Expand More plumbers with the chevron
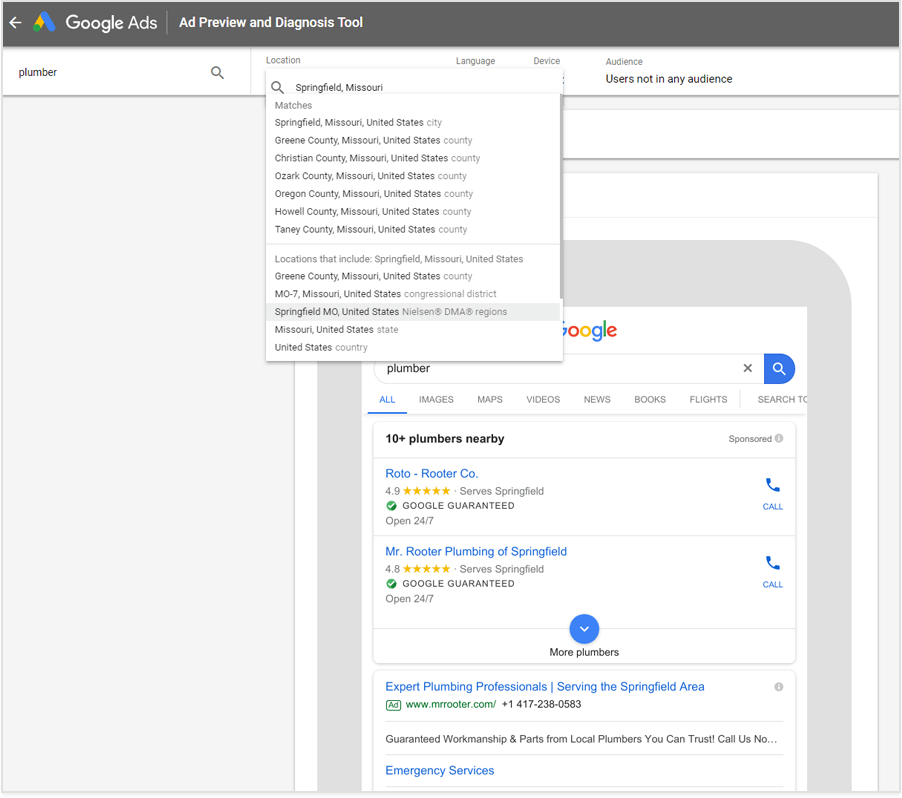This screenshot has height=798, width=902. 584,628
